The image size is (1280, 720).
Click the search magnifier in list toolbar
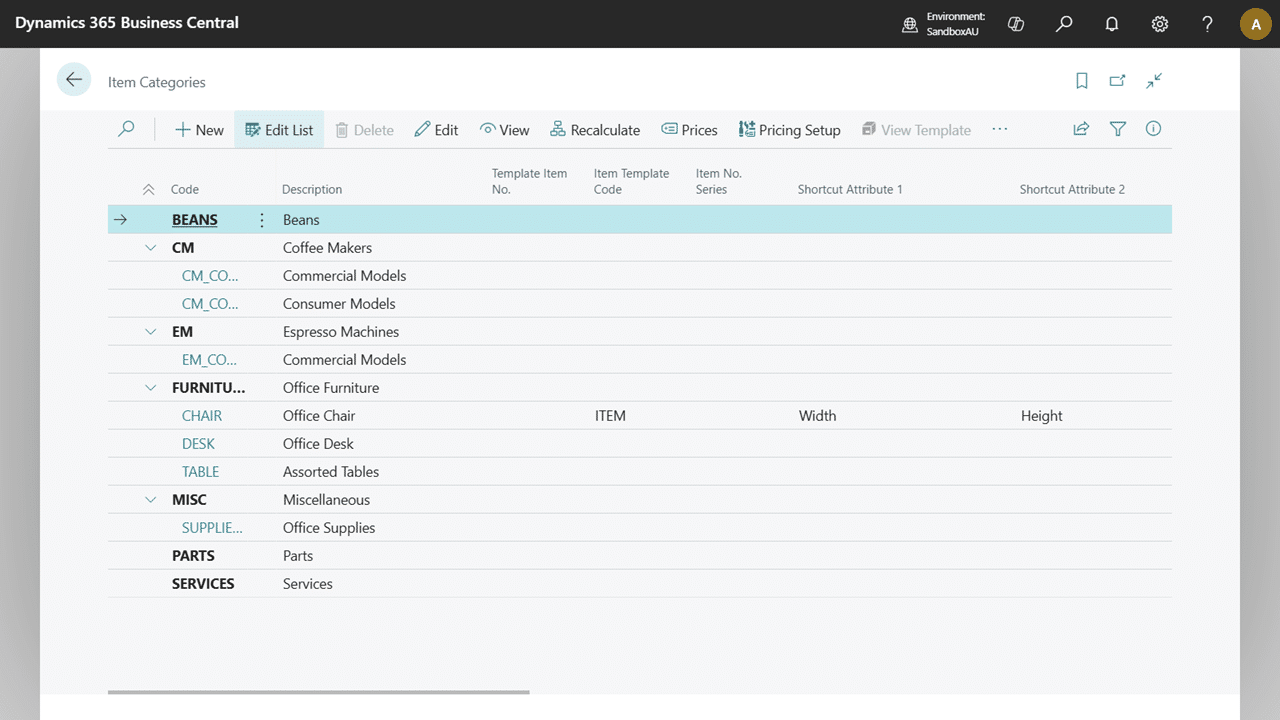[126, 129]
